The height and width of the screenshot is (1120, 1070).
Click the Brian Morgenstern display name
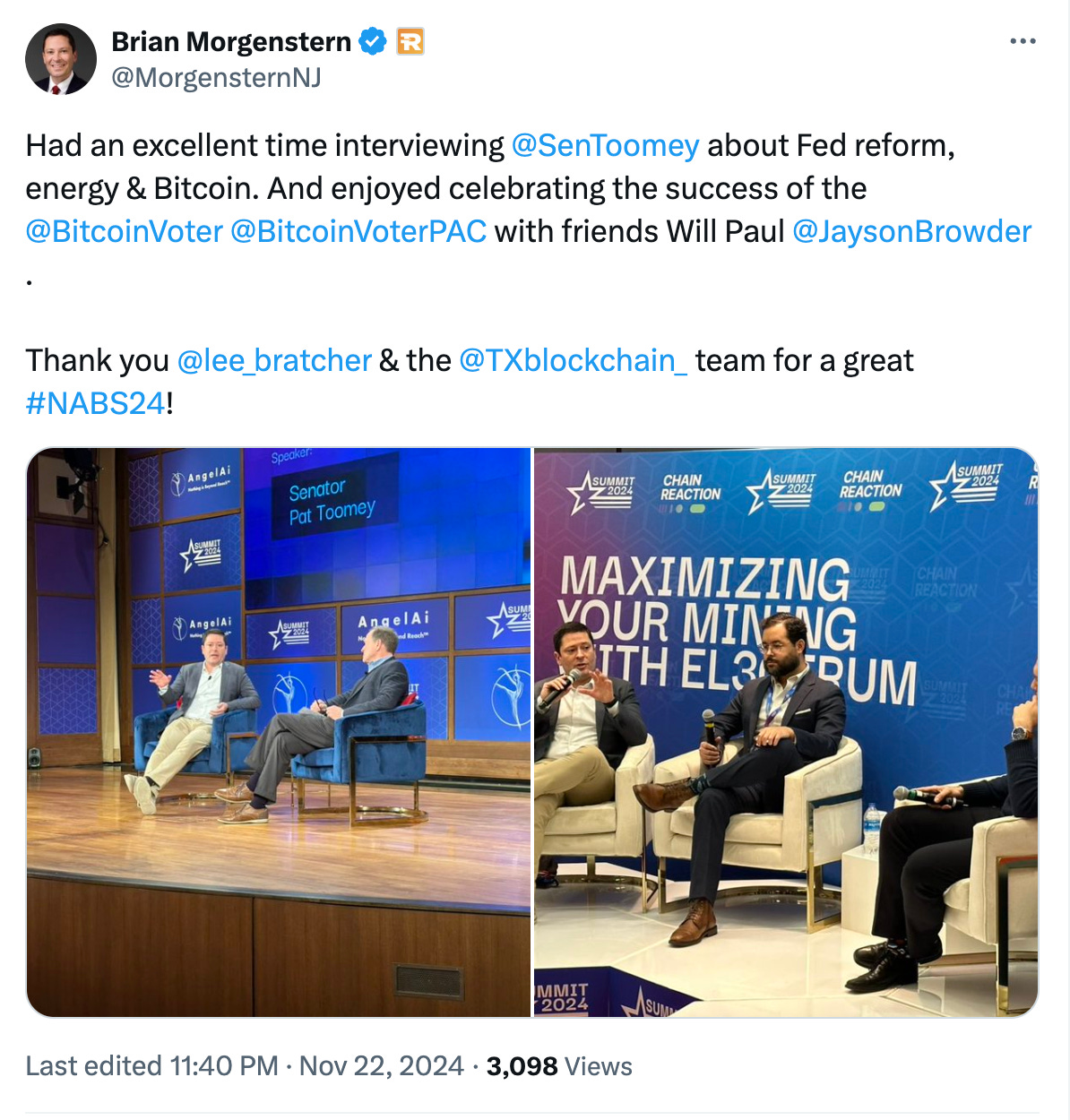(x=231, y=41)
